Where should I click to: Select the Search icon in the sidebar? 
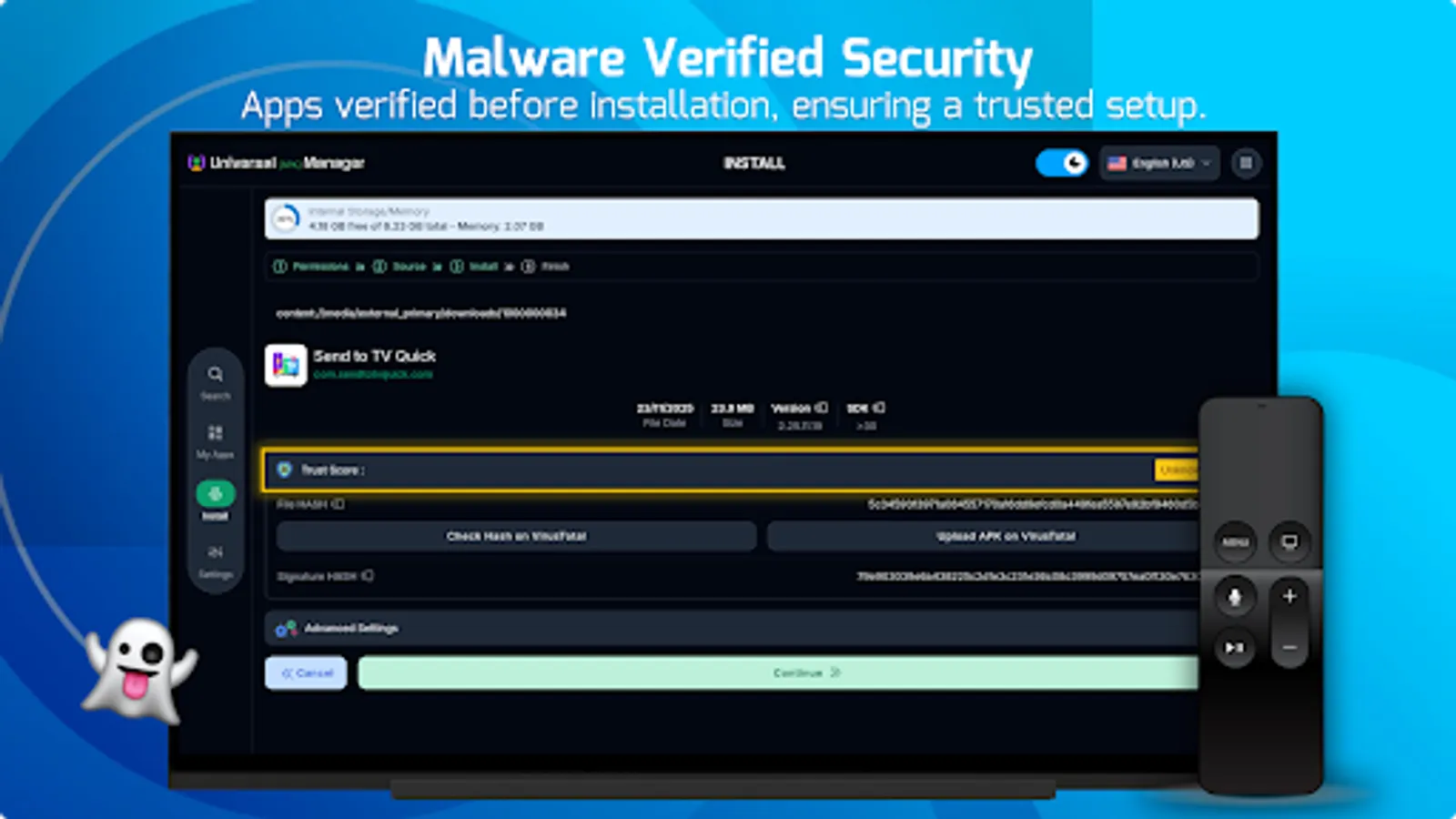tap(216, 375)
